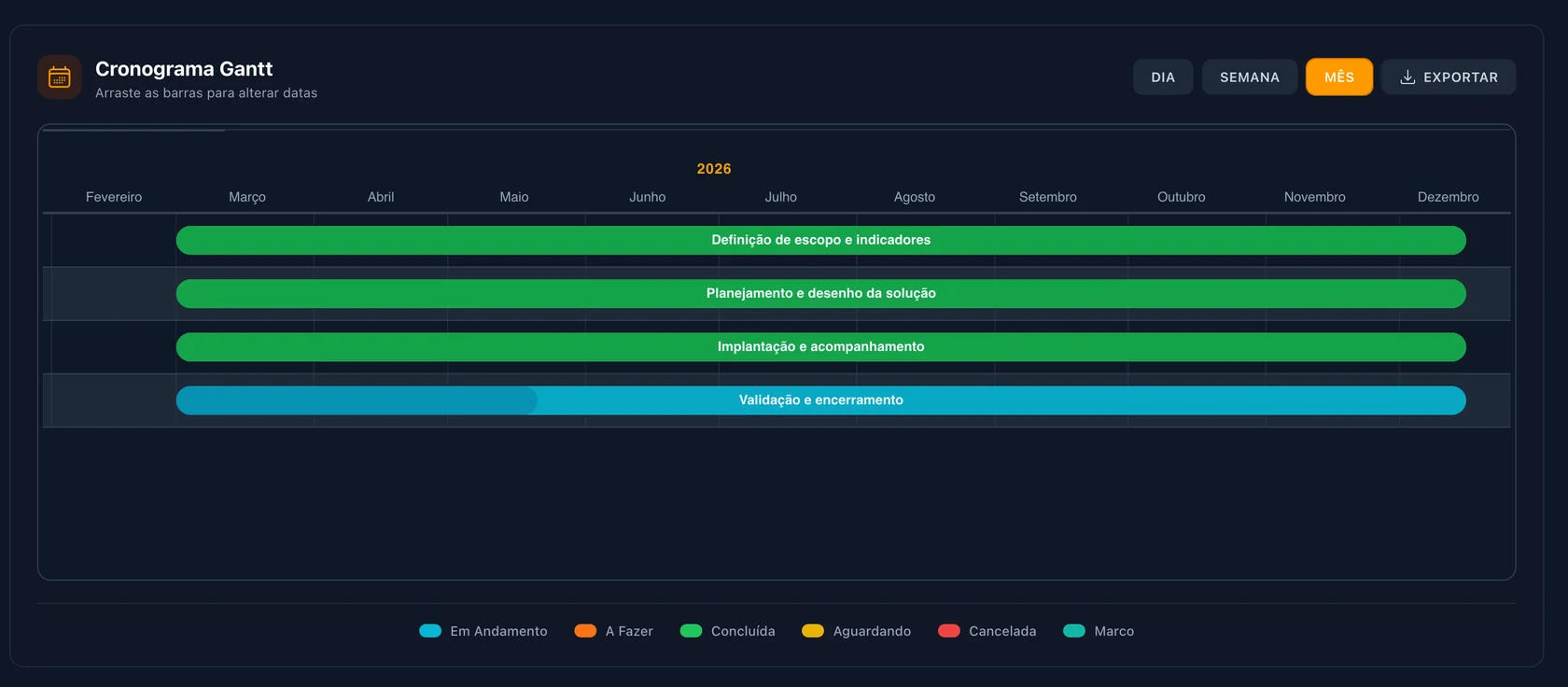Click the 'Arraste as barras para alterar datas' subtitle

206,93
